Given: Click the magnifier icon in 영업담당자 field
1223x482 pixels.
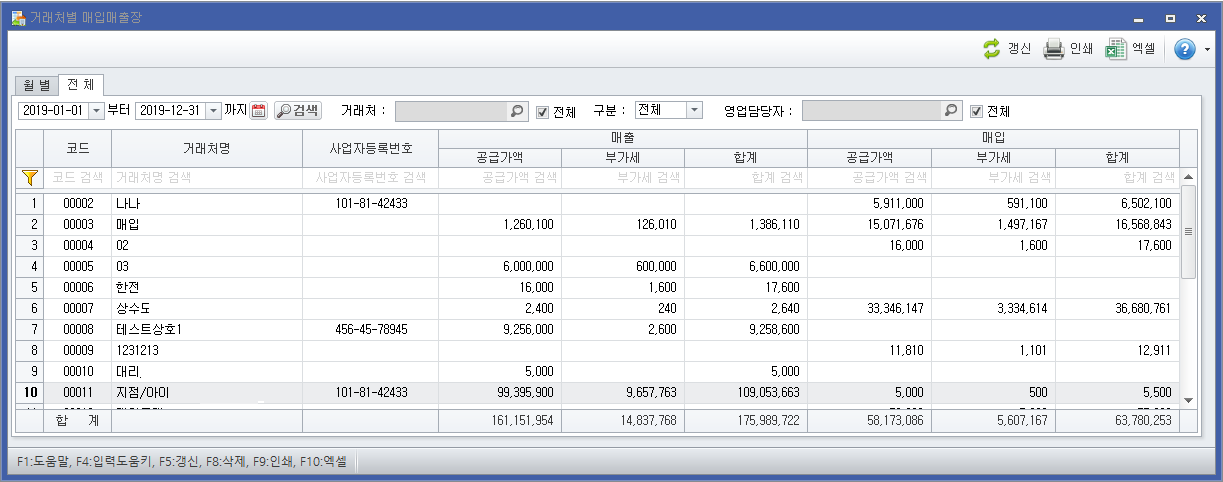Looking at the screenshot, I should pos(952,111).
